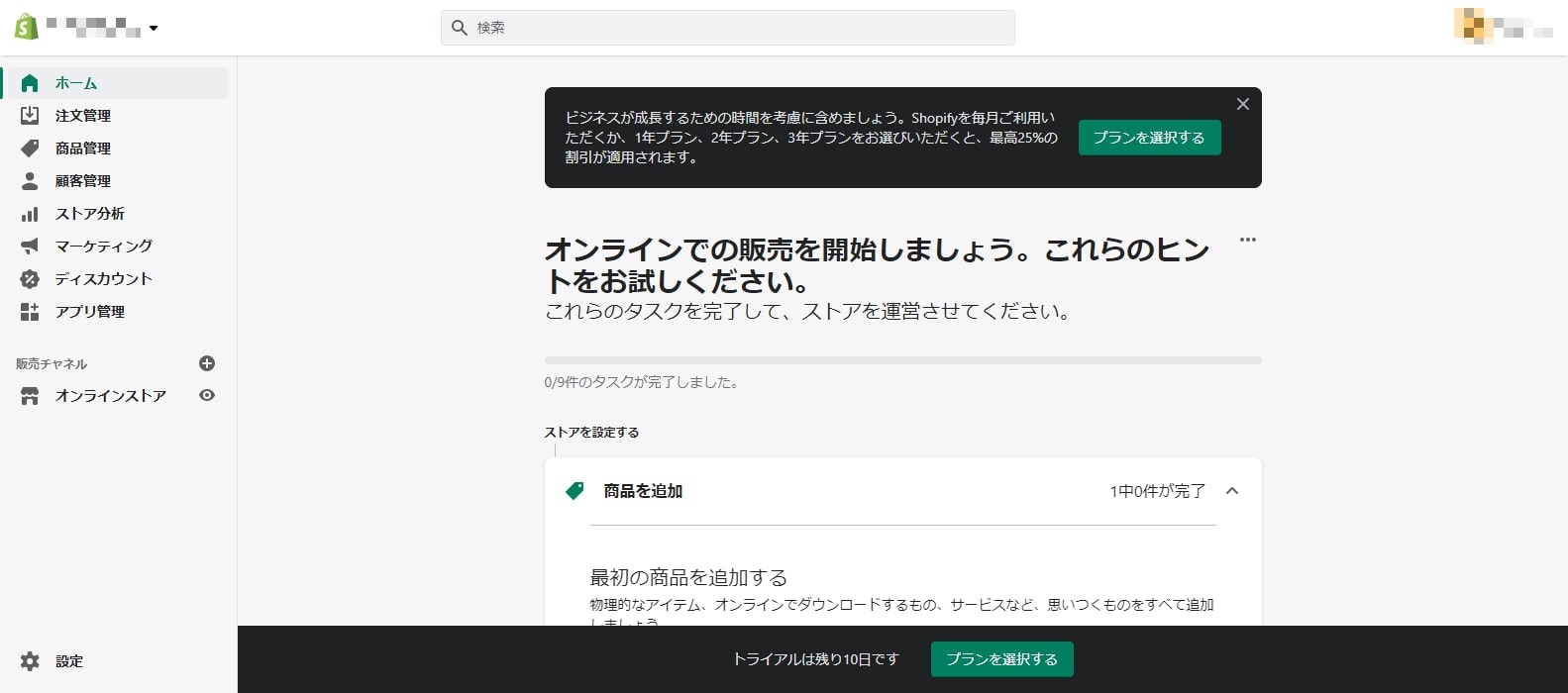
Task: Open アプリ管理 apps grid icon
Action: click(x=30, y=312)
